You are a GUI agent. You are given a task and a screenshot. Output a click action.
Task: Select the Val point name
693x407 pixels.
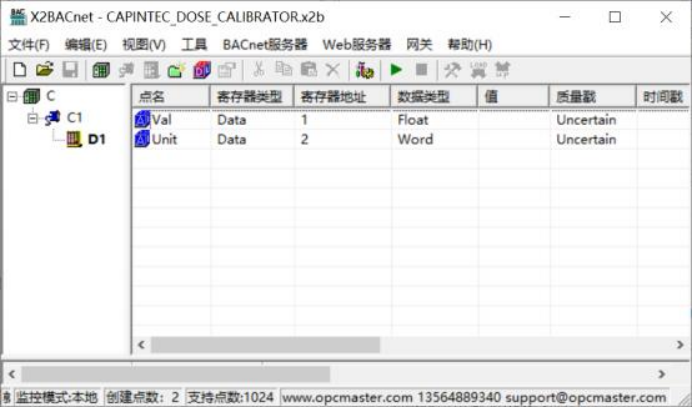pyautogui.click(x=161, y=120)
